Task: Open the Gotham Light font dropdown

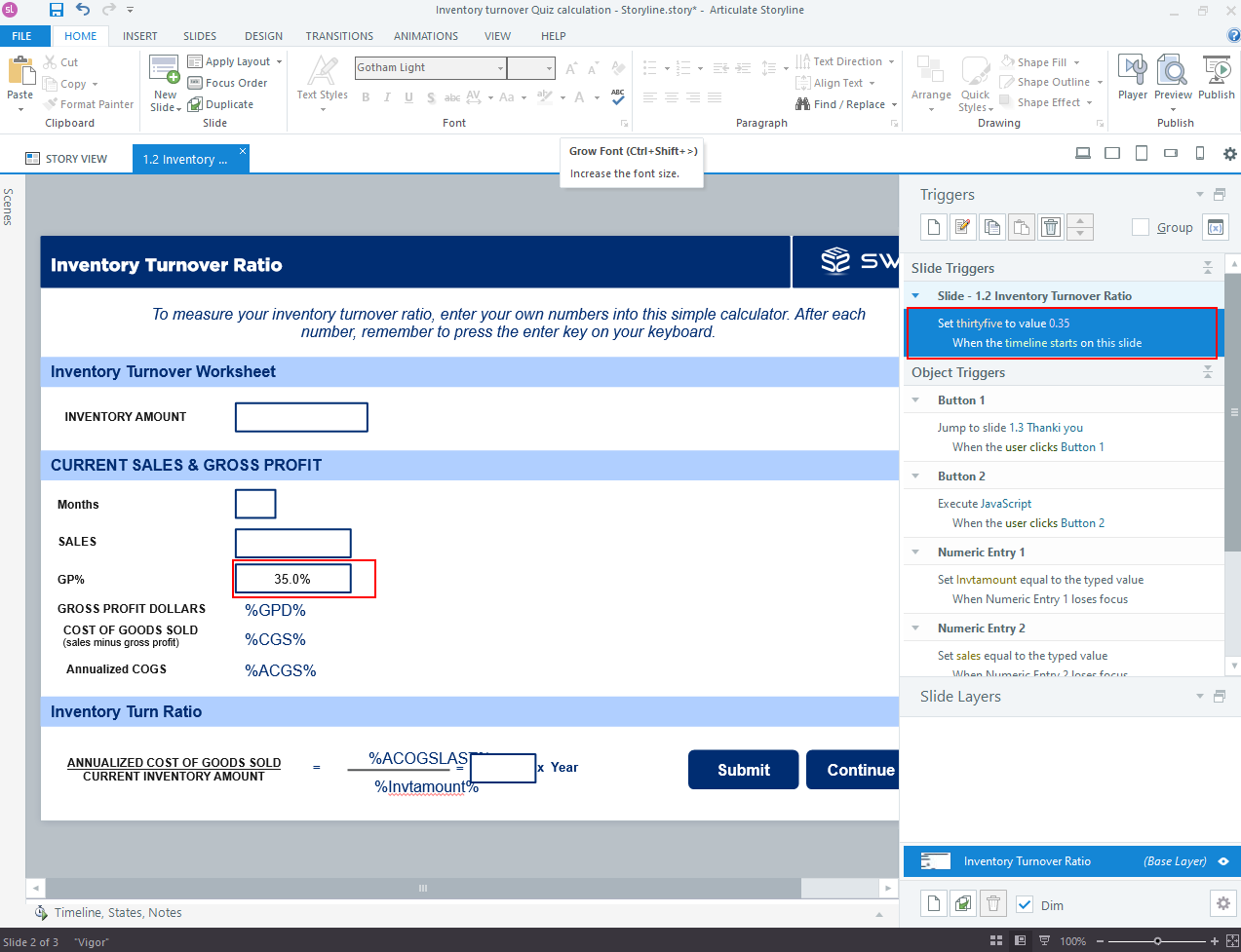Action: point(500,68)
